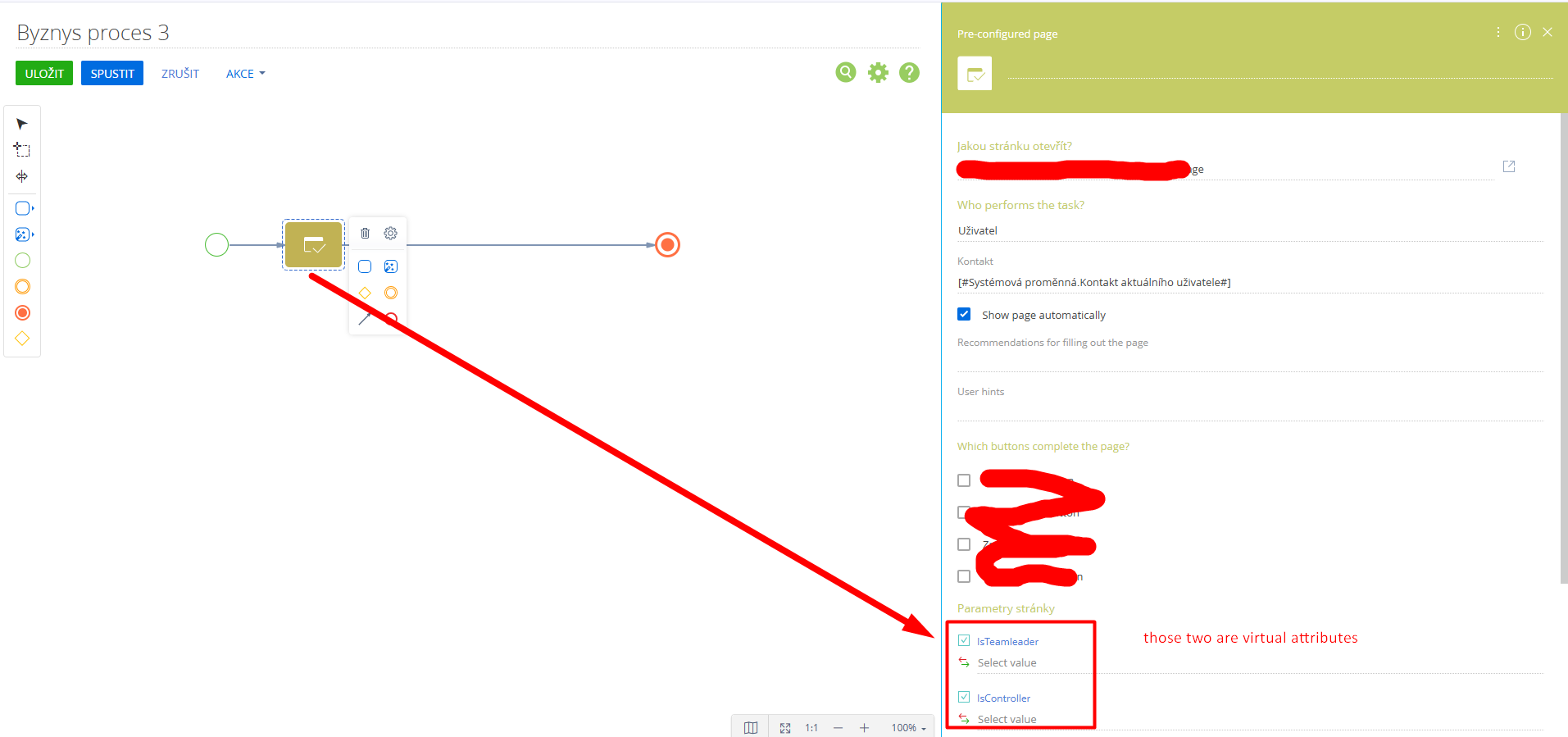
Task: Expand the 100% zoom level dropdown
Action: 908,728
